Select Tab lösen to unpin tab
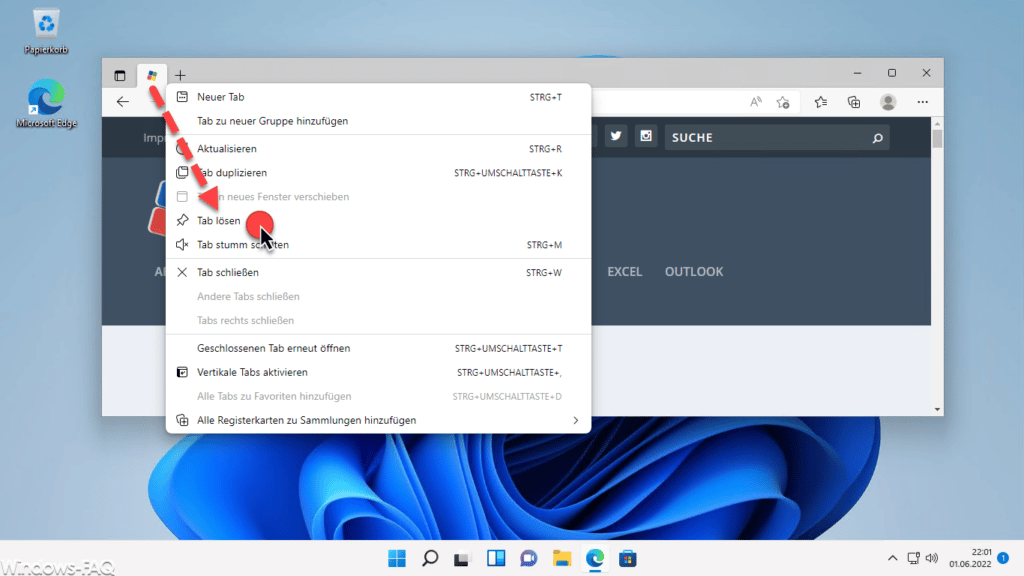The height and width of the screenshot is (576, 1024). tap(379, 221)
